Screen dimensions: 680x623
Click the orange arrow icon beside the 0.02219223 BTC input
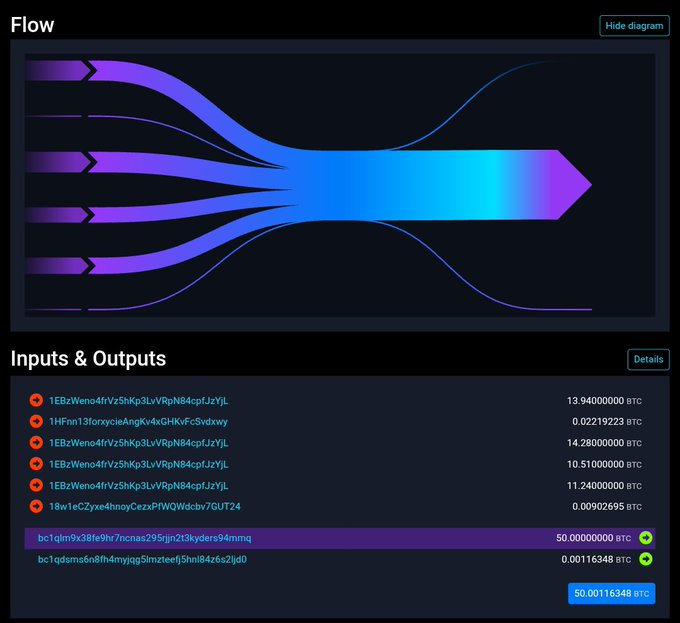[x=36, y=421]
